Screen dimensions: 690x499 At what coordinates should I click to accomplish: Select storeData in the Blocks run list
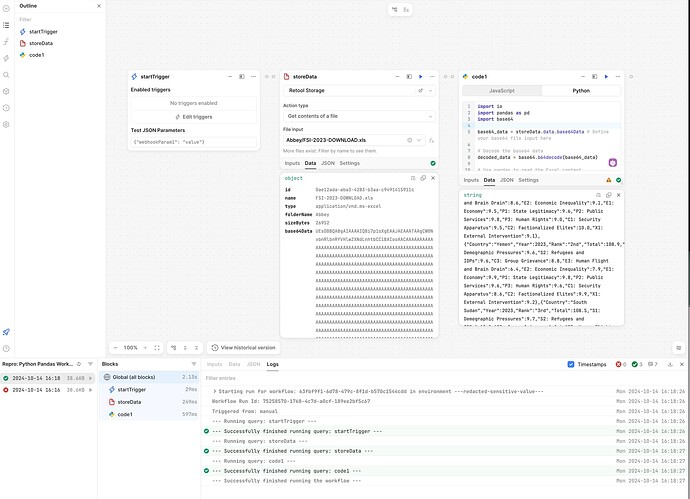click(150, 402)
